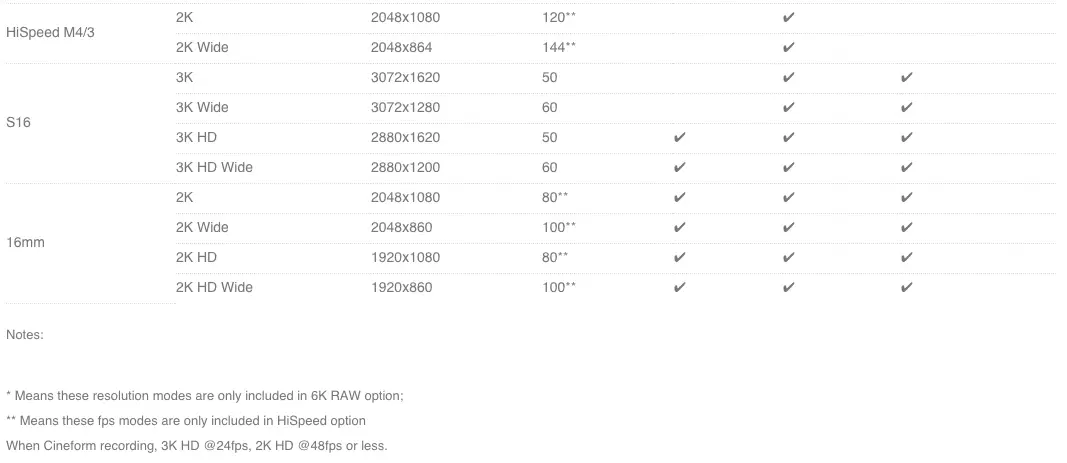Screen dimensions: 1067x463
Task: Click the checkmark in the 2048x864 row
Action: pyautogui.click(x=788, y=48)
